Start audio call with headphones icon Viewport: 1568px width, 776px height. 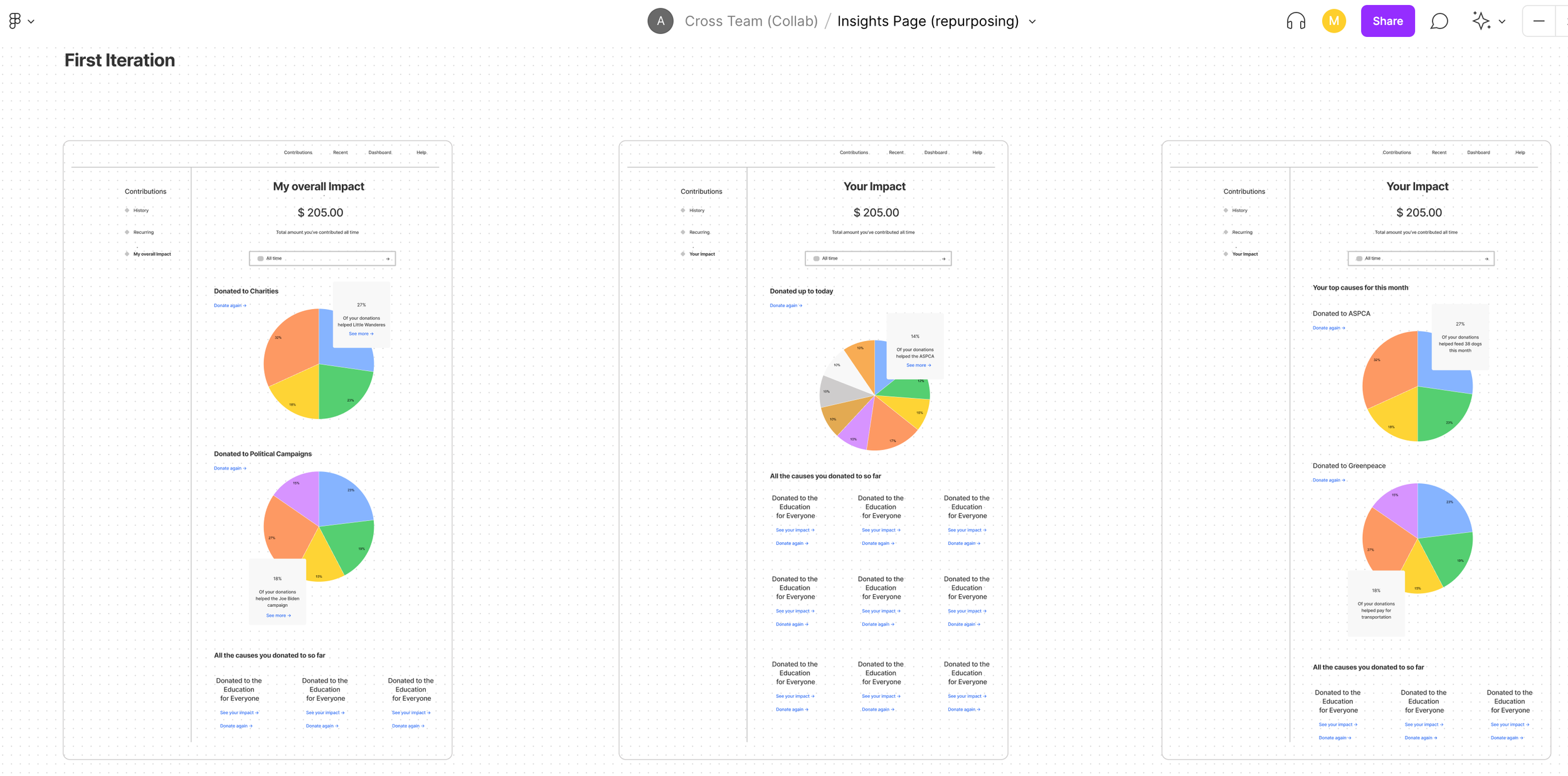tap(1295, 21)
